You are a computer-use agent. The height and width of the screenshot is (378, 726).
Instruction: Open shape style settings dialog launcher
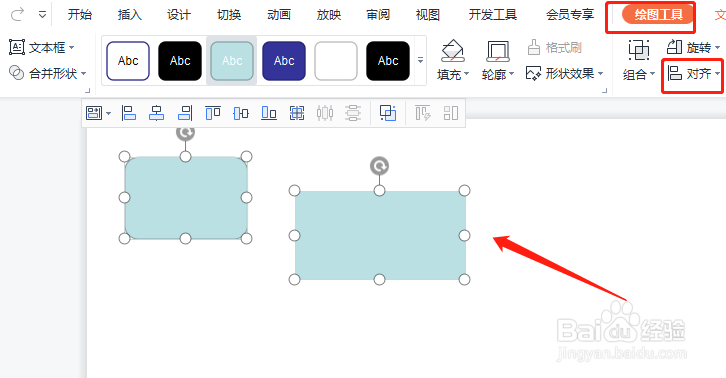coord(604,90)
